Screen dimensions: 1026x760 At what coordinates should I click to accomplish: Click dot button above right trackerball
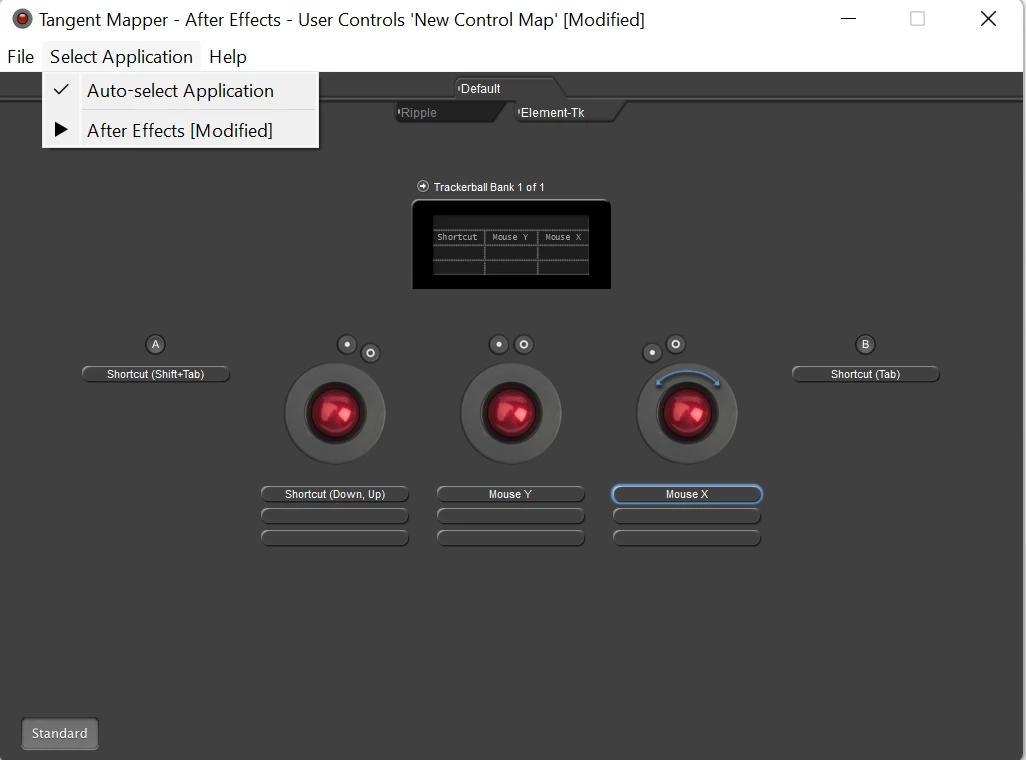[x=652, y=353]
